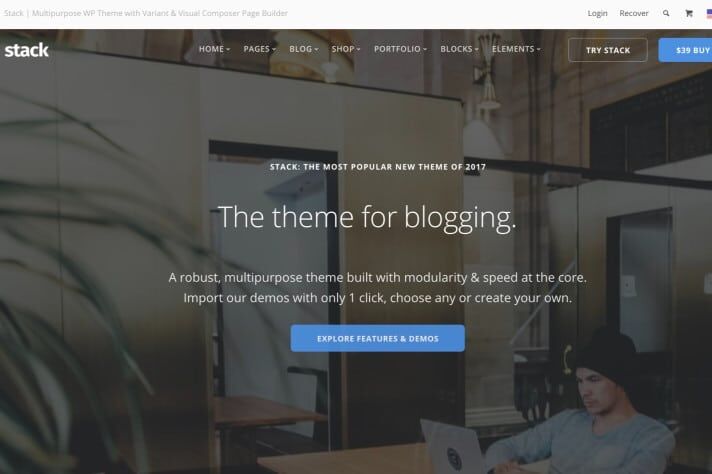Open the Shop menu
Viewport: 712px width, 474px height.
click(346, 49)
